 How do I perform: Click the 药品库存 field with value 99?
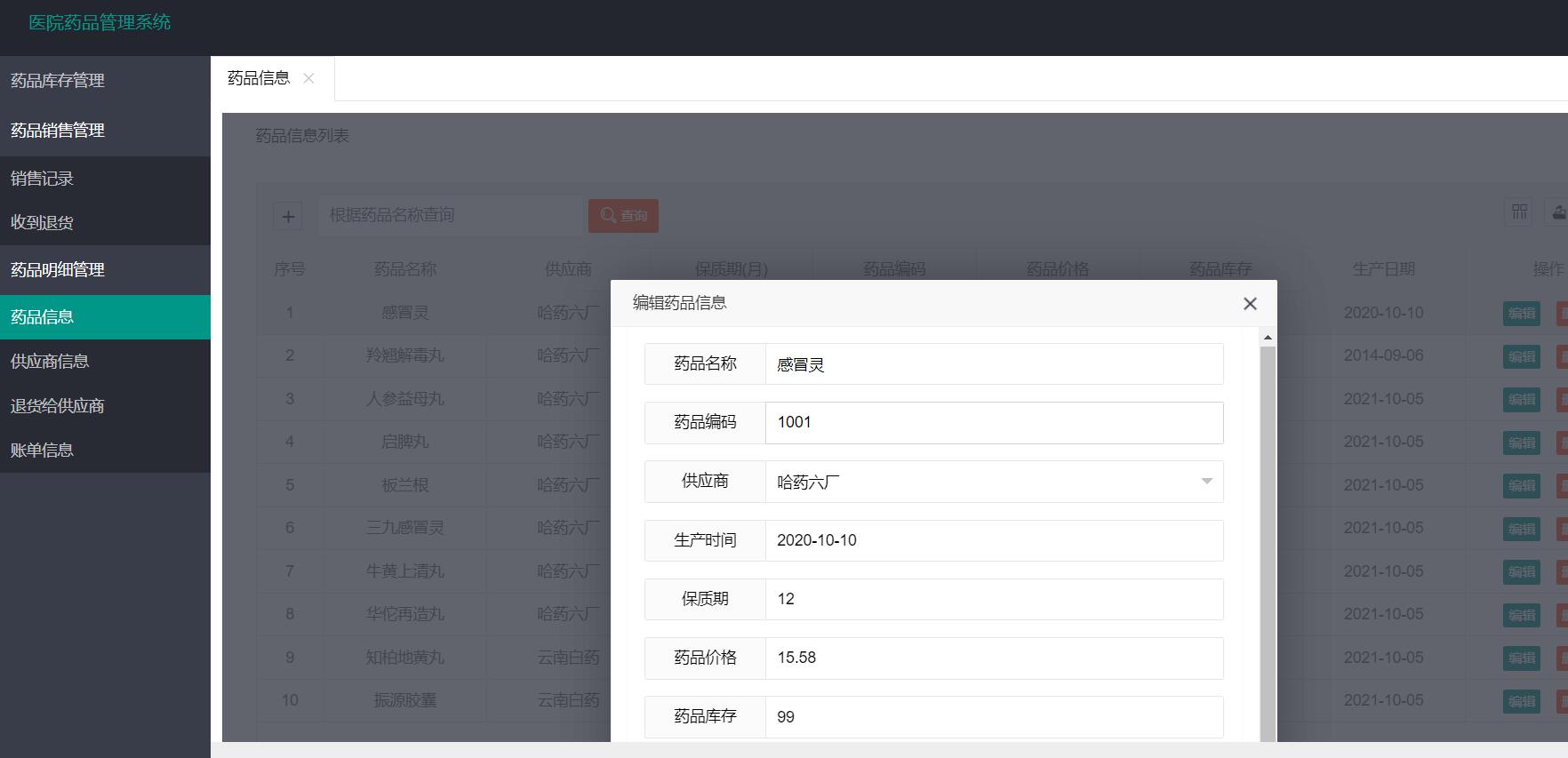point(994,717)
